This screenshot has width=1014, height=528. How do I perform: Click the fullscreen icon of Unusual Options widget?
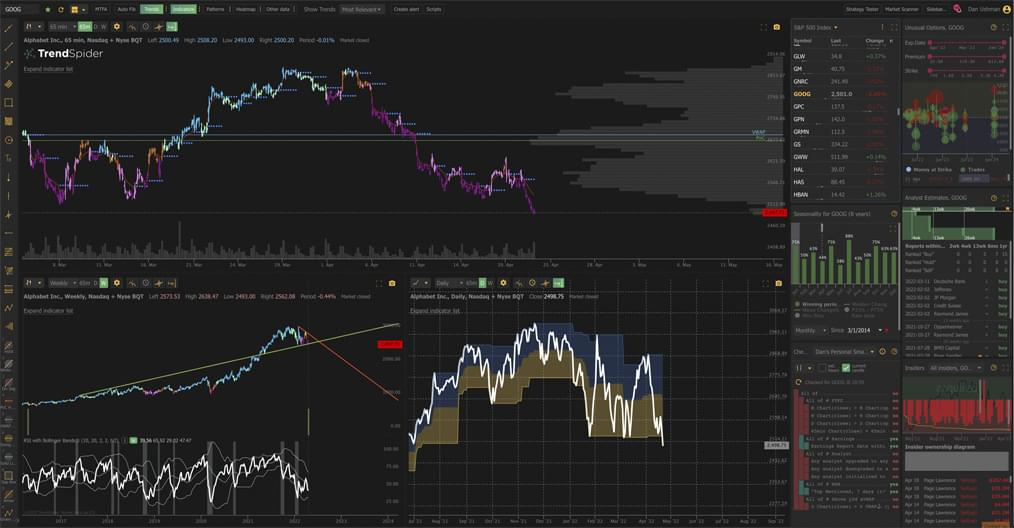(x=1006, y=28)
